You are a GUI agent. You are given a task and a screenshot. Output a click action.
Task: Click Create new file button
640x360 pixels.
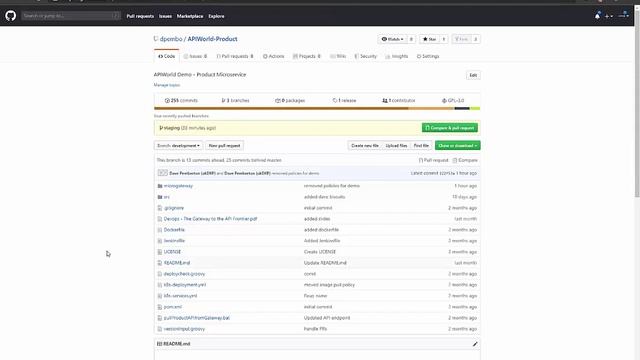click(x=365, y=146)
